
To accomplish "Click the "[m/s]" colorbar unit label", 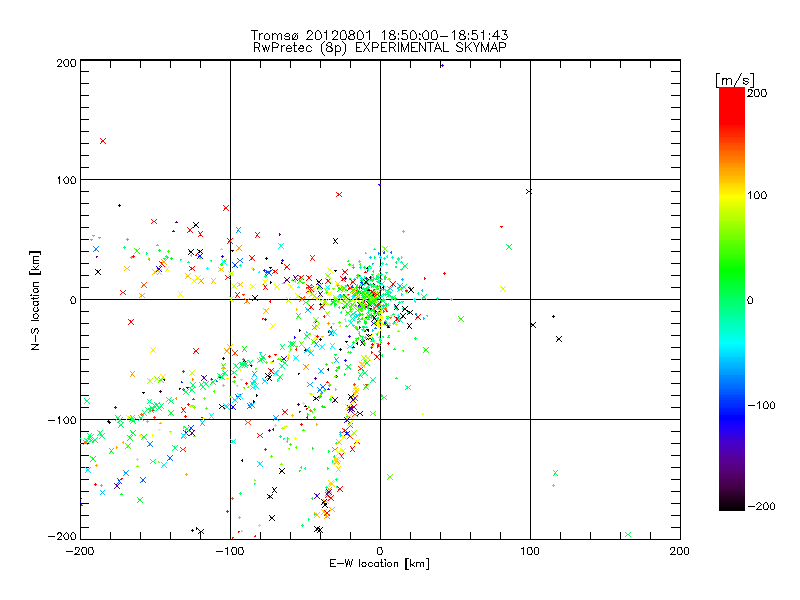I will (735, 80).
